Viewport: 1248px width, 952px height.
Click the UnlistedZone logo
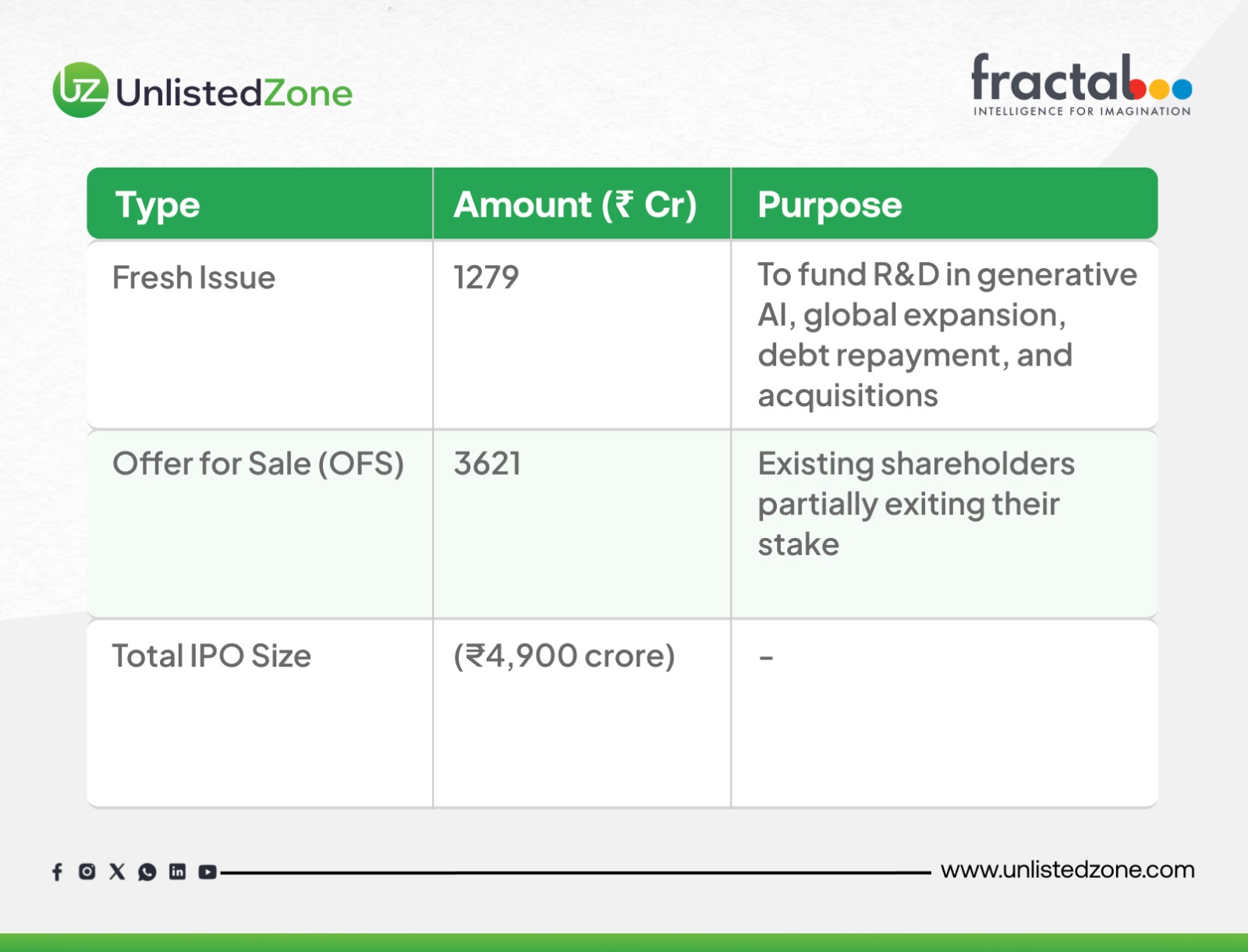203,91
